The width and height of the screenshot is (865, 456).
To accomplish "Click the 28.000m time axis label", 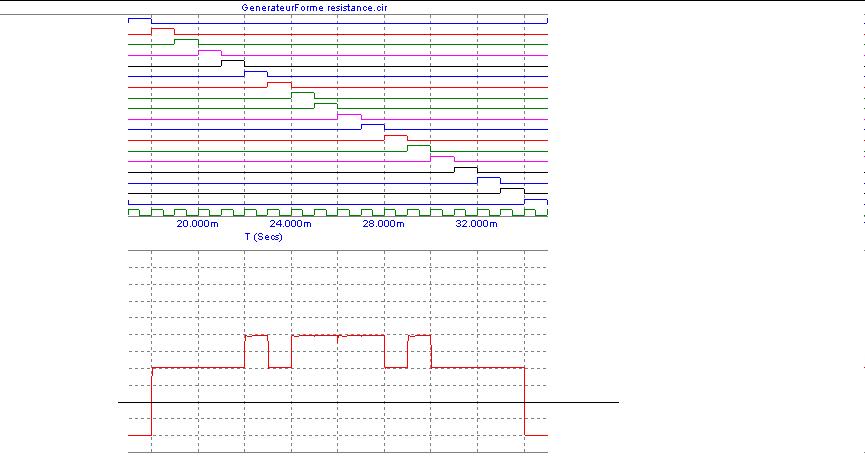I will pyautogui.click(x=383, y=224).
